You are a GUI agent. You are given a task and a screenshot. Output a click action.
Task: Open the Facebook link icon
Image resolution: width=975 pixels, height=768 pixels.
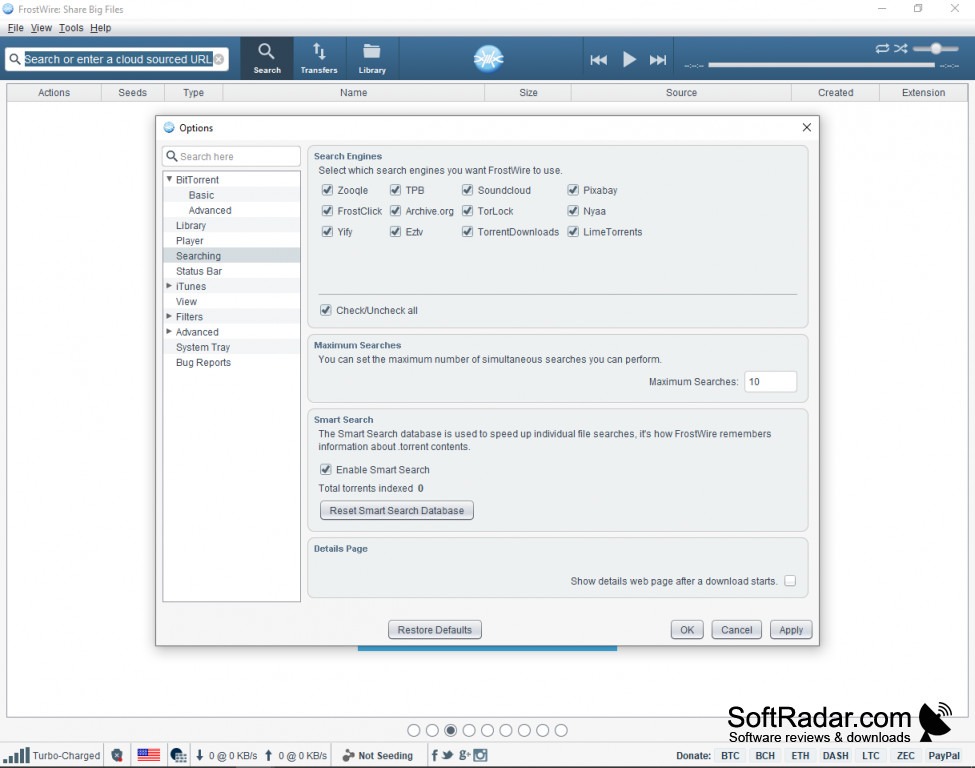pos(435,755)
